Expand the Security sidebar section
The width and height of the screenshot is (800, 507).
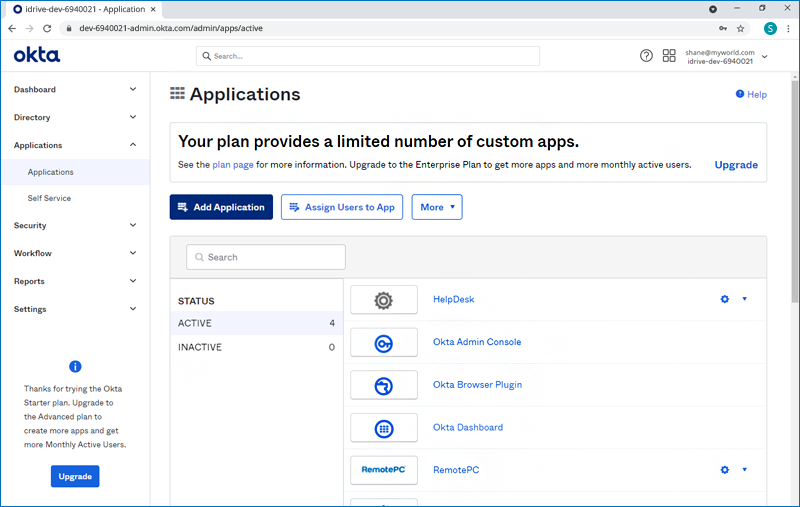74,226
